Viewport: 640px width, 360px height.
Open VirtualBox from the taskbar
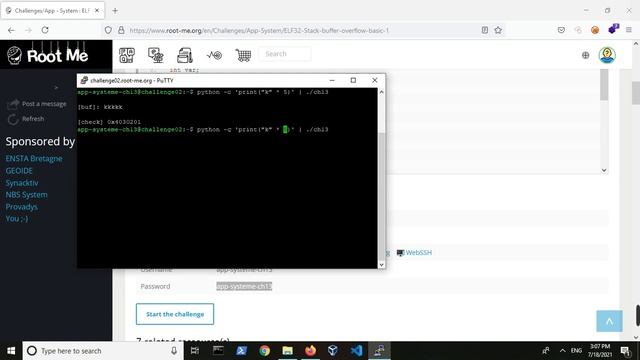pos(333,351)
